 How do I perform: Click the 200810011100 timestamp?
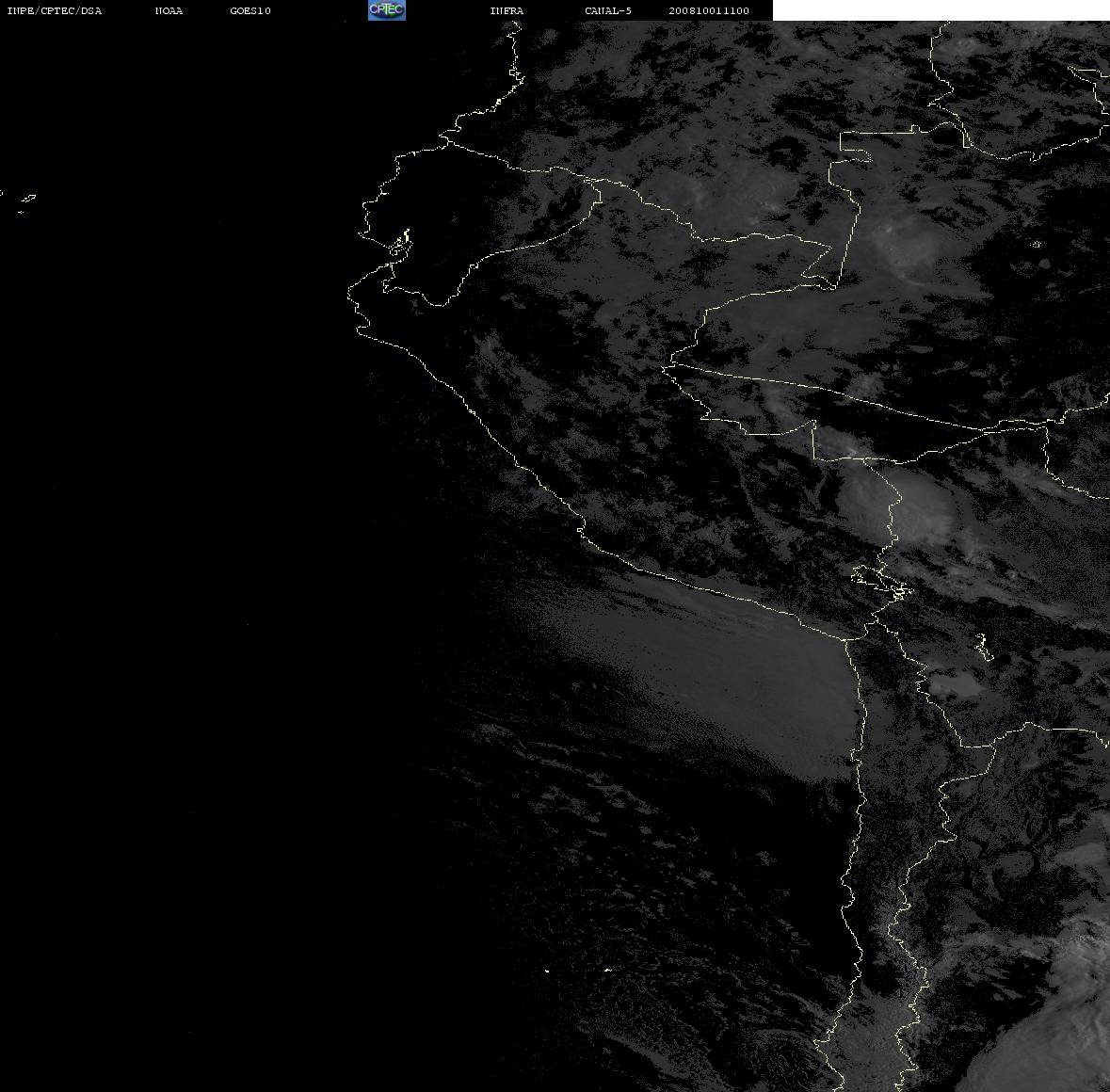coord(709,10)
